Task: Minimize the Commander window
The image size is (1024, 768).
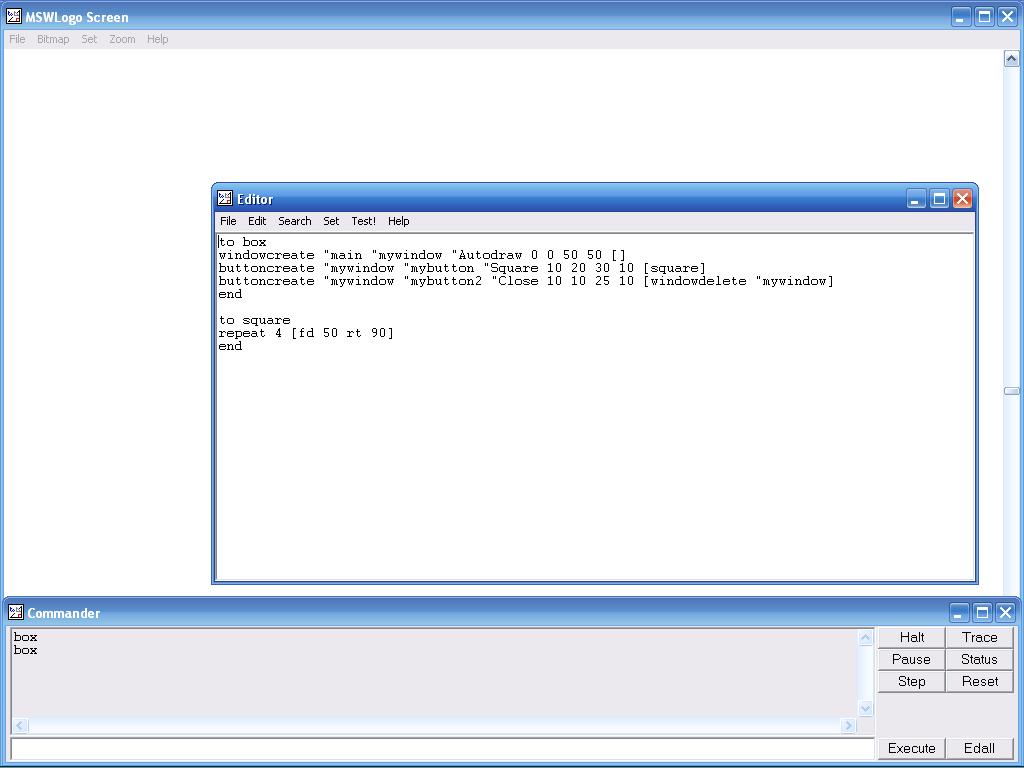Action: pyautogui.click(x=959, y=613)
